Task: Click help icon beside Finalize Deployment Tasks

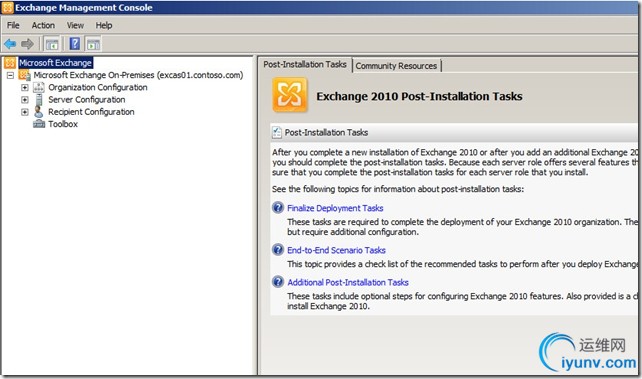Action: click(278, 208)
